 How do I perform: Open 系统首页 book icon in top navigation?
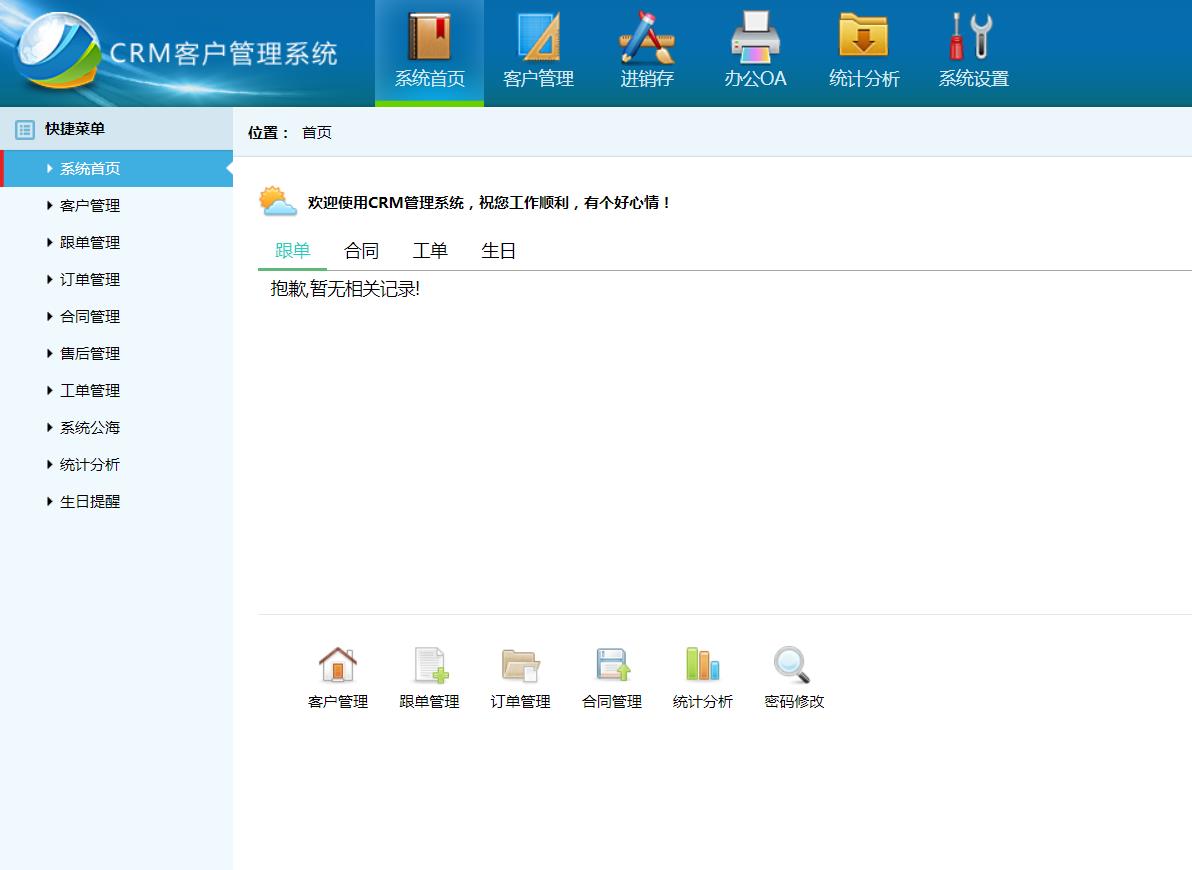(430, 36)
